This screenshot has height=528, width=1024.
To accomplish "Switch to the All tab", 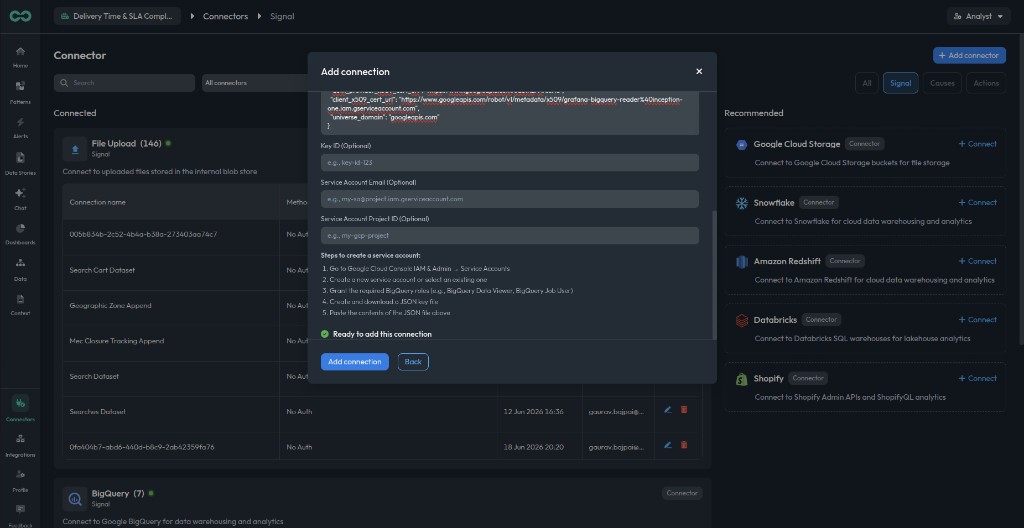I will click(x=867, y=83).
